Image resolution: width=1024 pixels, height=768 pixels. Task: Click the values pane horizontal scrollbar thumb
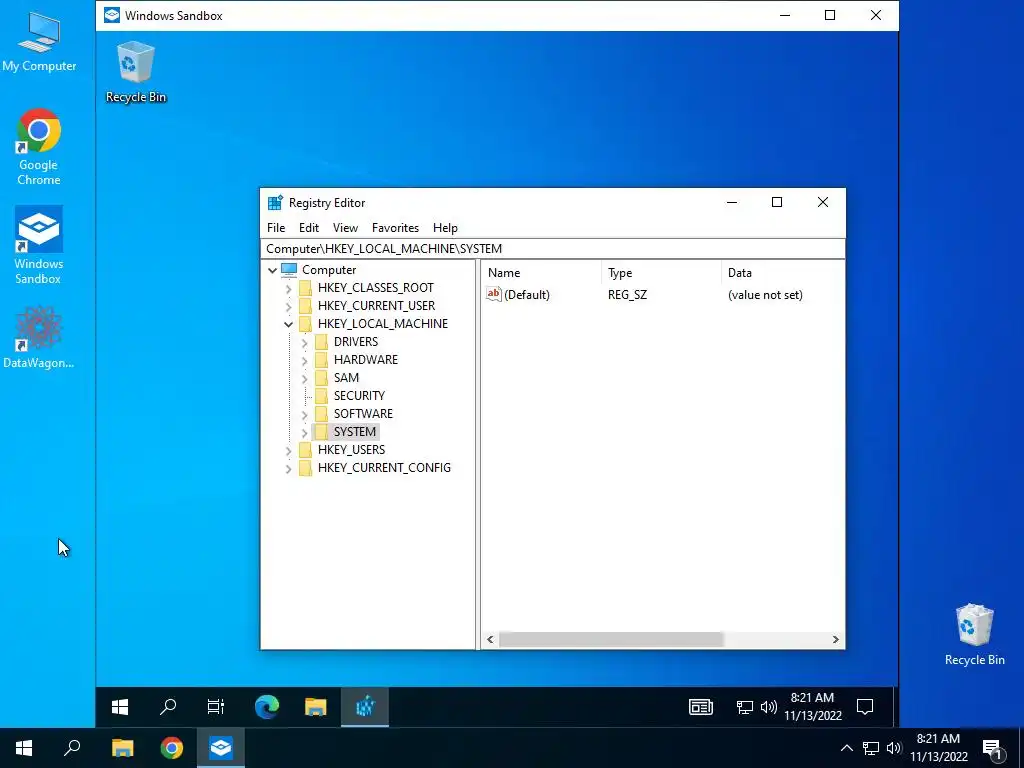tap(611, 639)
